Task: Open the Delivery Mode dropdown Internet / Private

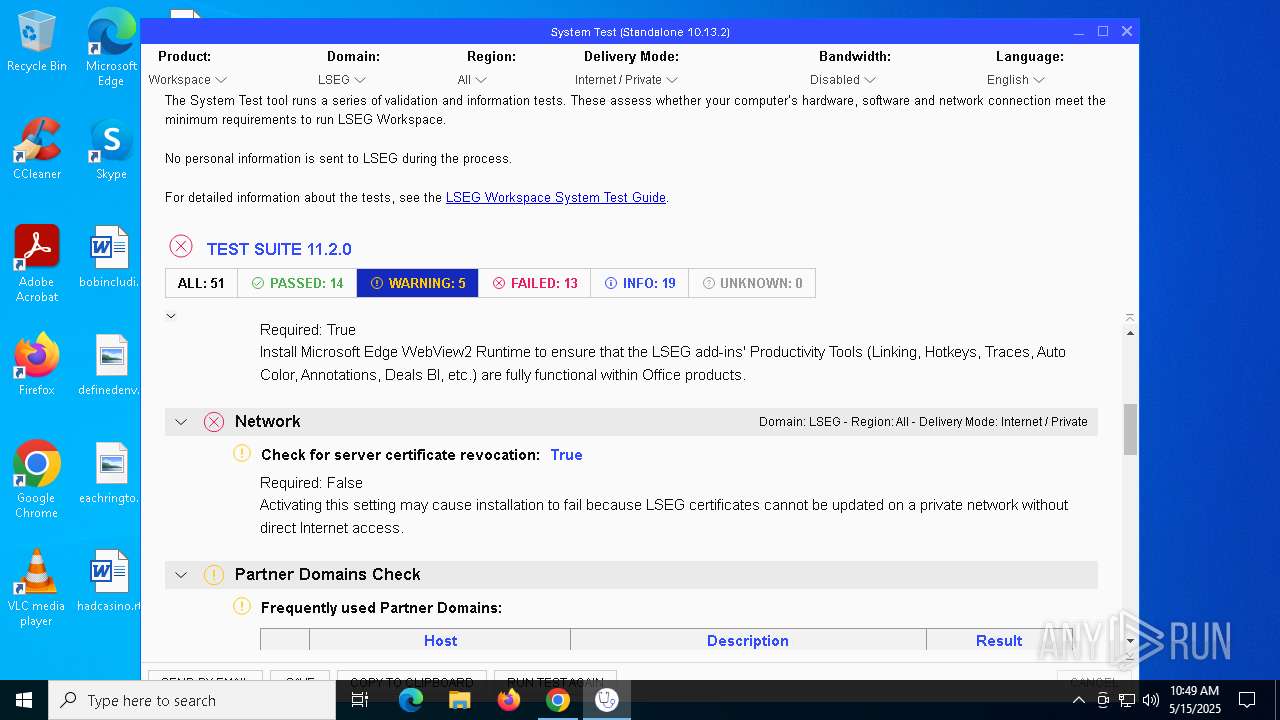Action: click(x=626, y=80)
